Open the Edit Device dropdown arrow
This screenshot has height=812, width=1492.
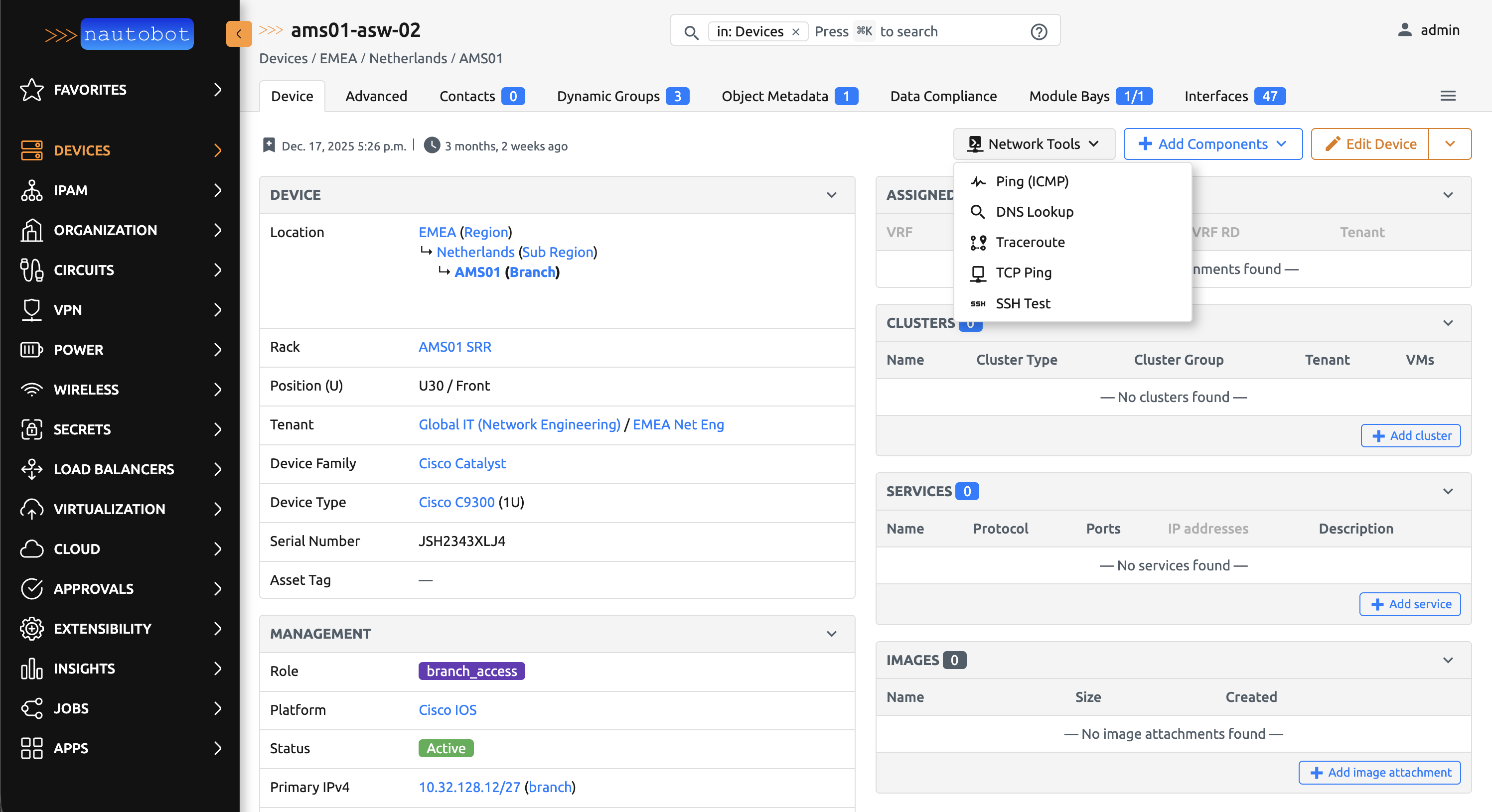[1450, 144]
